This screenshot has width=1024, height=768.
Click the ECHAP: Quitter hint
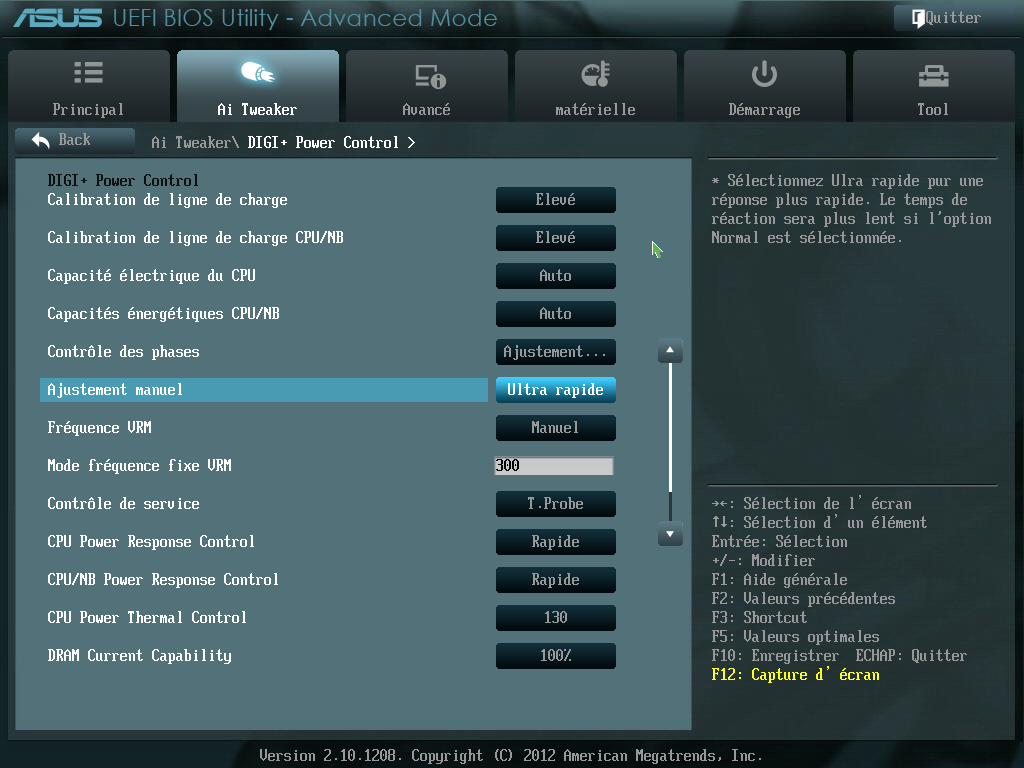pos(912,656)
